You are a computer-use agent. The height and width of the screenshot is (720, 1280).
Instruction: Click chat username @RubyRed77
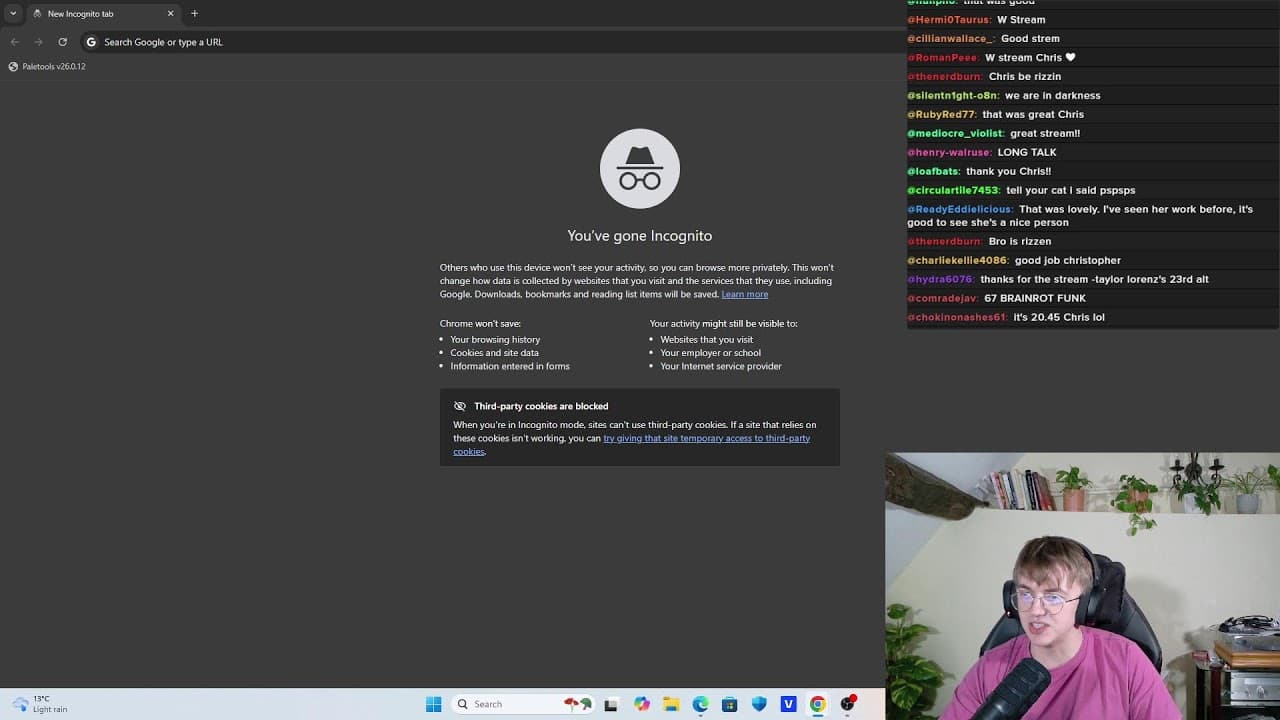[x=942, y=115]
